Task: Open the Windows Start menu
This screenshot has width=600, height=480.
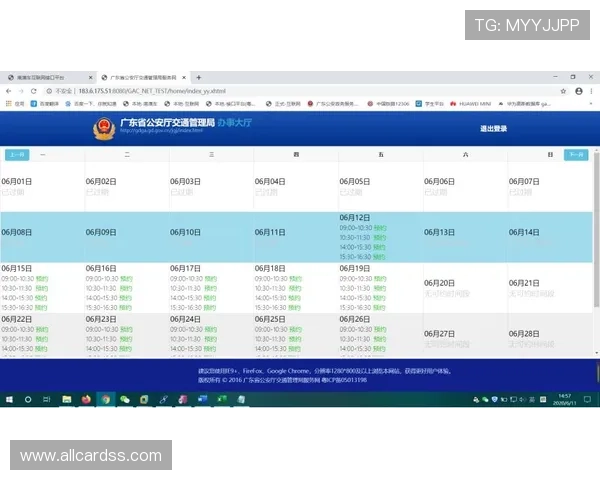Action: (10, 400)
